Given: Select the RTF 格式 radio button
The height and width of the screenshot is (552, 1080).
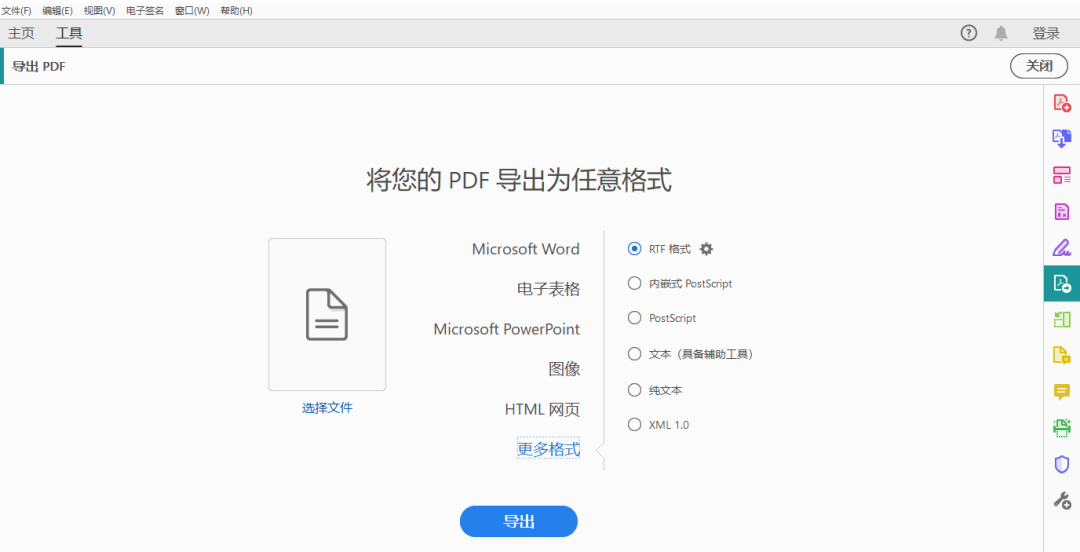Looking at the screenshot, I should [x=634, y=249].
